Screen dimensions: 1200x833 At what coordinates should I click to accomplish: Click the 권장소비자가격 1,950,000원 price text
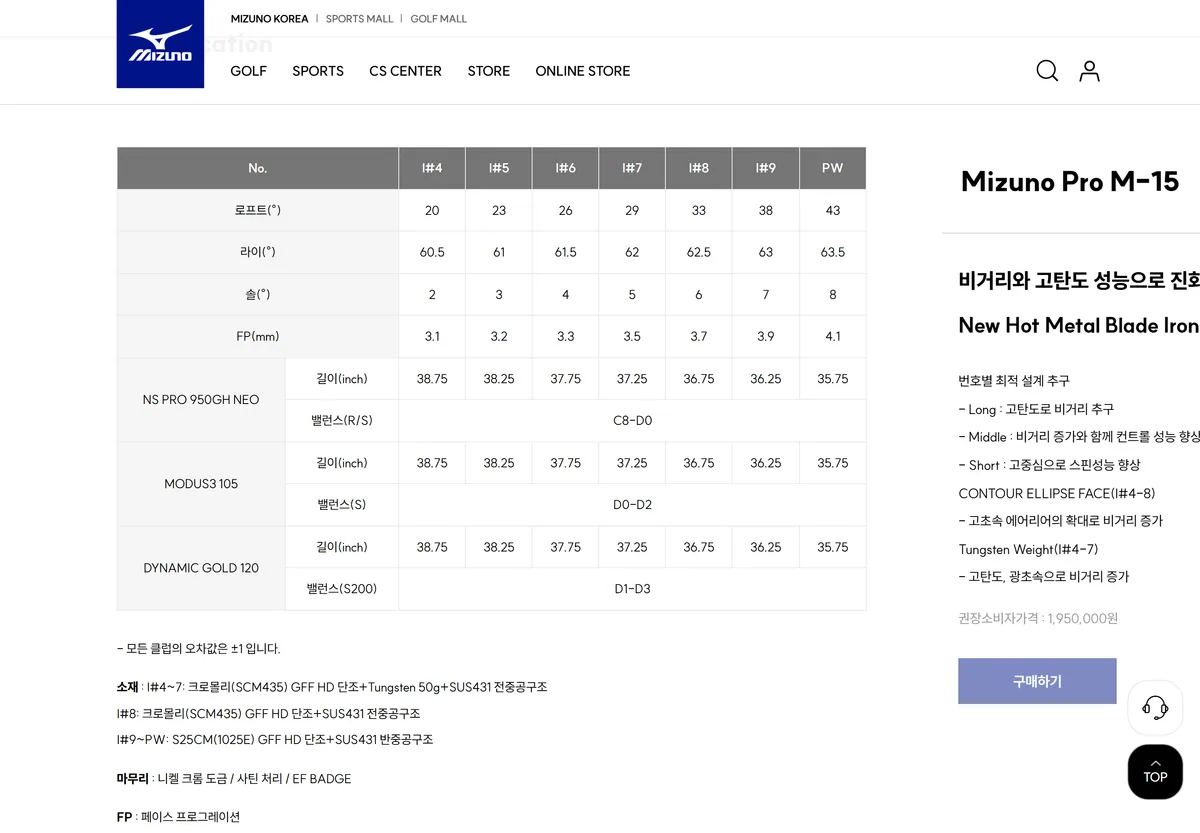pyautogui.click(x=1038, y=618)
